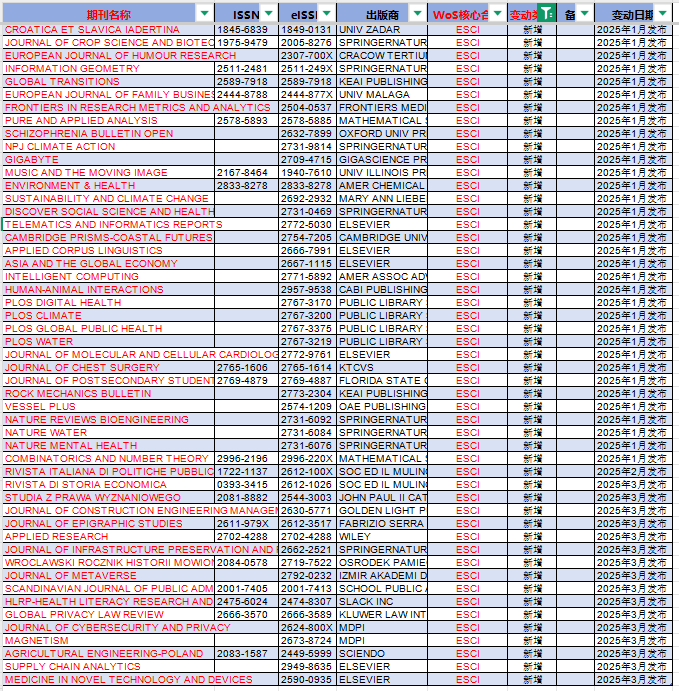
Task: Open the 变动日期 column filter dropdown
Action: [663, 13]
